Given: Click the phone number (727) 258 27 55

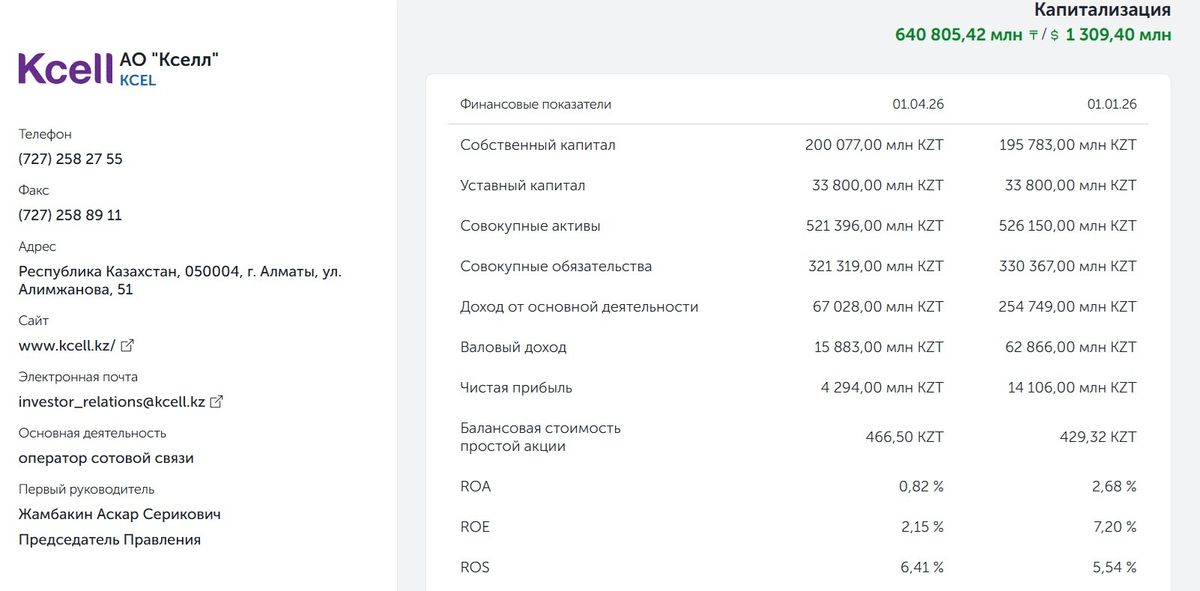Looking at the screenshot, I should [x=71, y=159].
